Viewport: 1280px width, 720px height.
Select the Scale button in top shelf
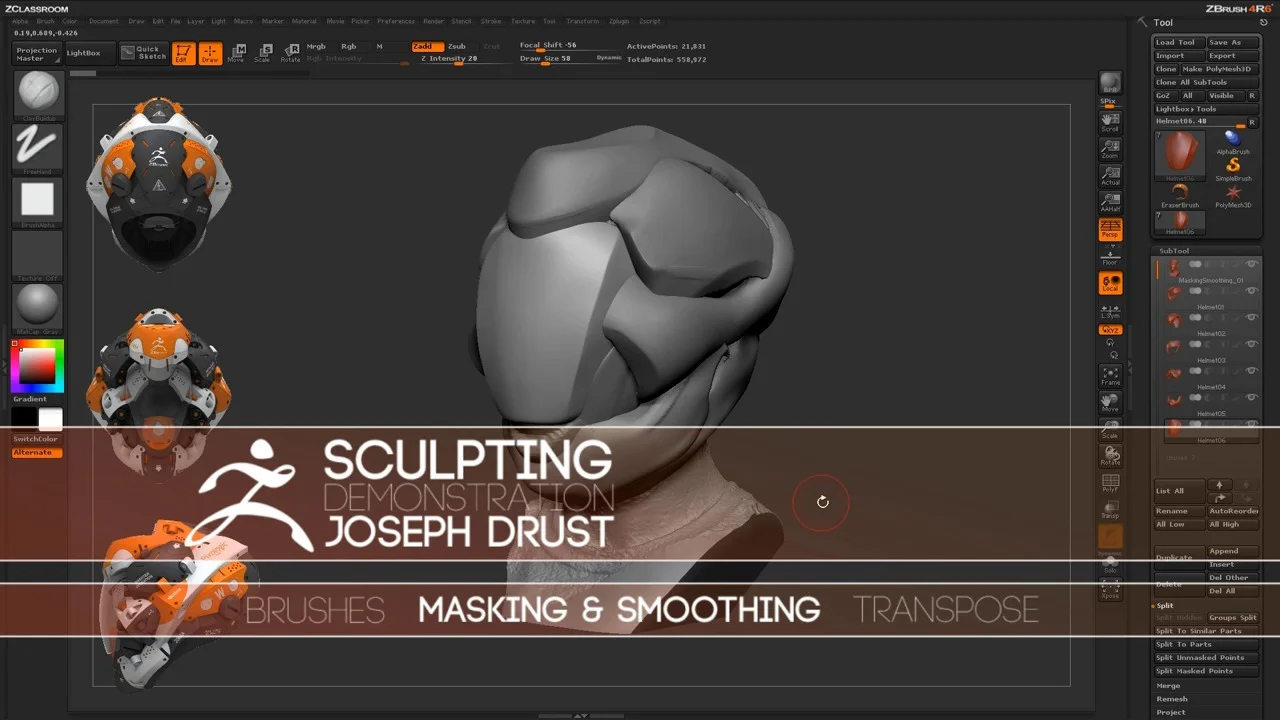(262, 53)
